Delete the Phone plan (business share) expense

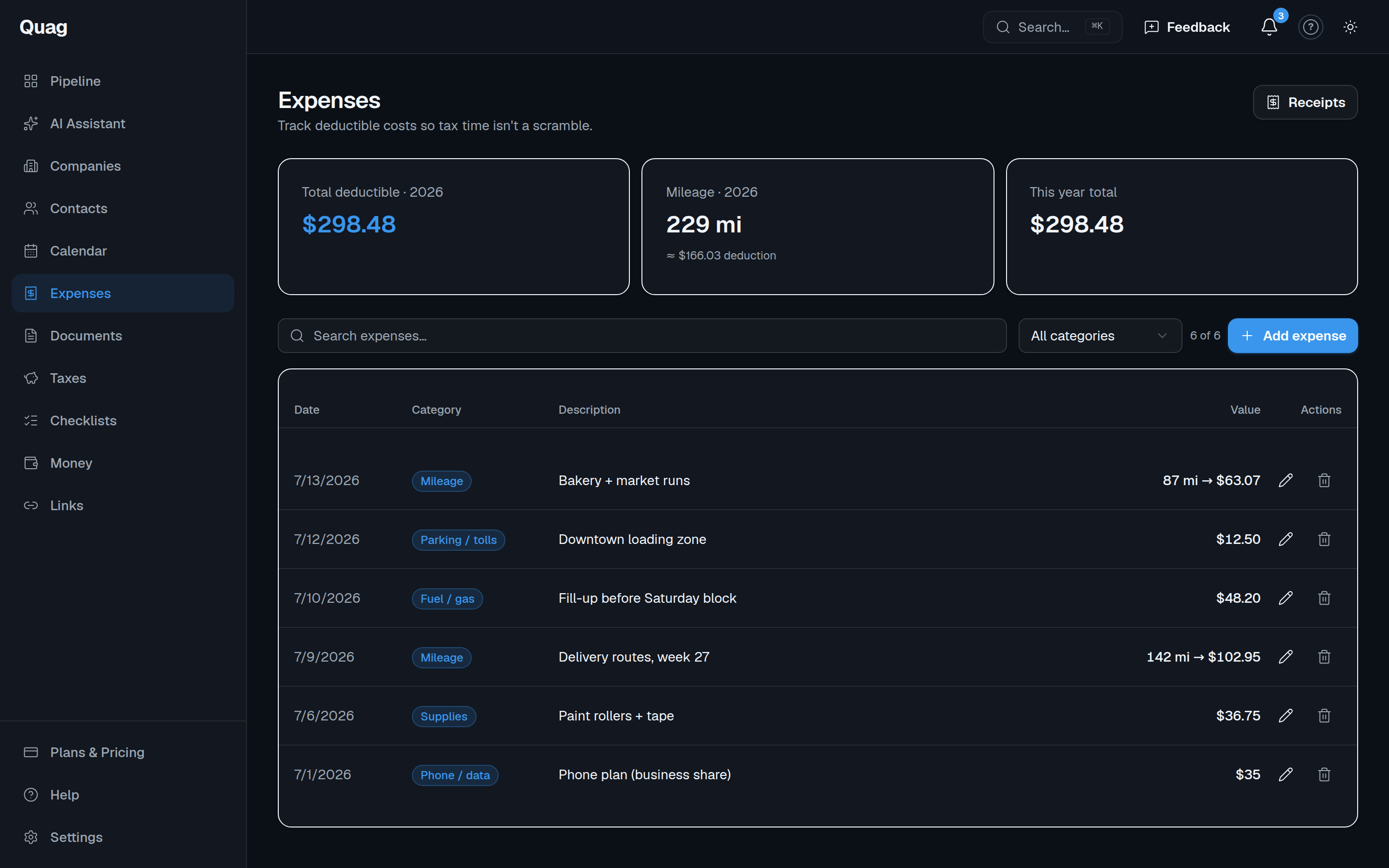tap(1324, 774)
